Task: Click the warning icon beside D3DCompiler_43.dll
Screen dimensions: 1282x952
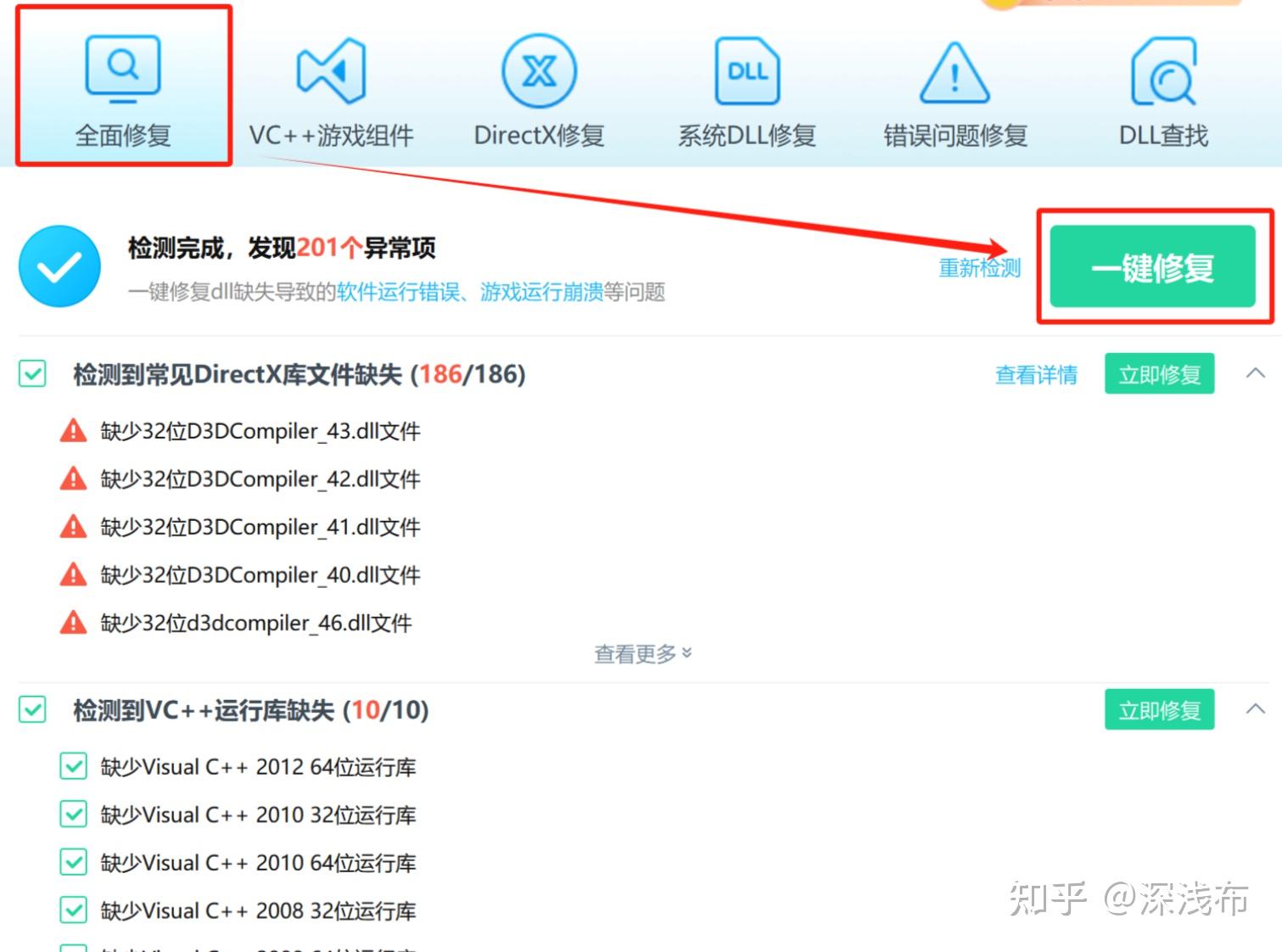Action: click(x=74, y=430)
